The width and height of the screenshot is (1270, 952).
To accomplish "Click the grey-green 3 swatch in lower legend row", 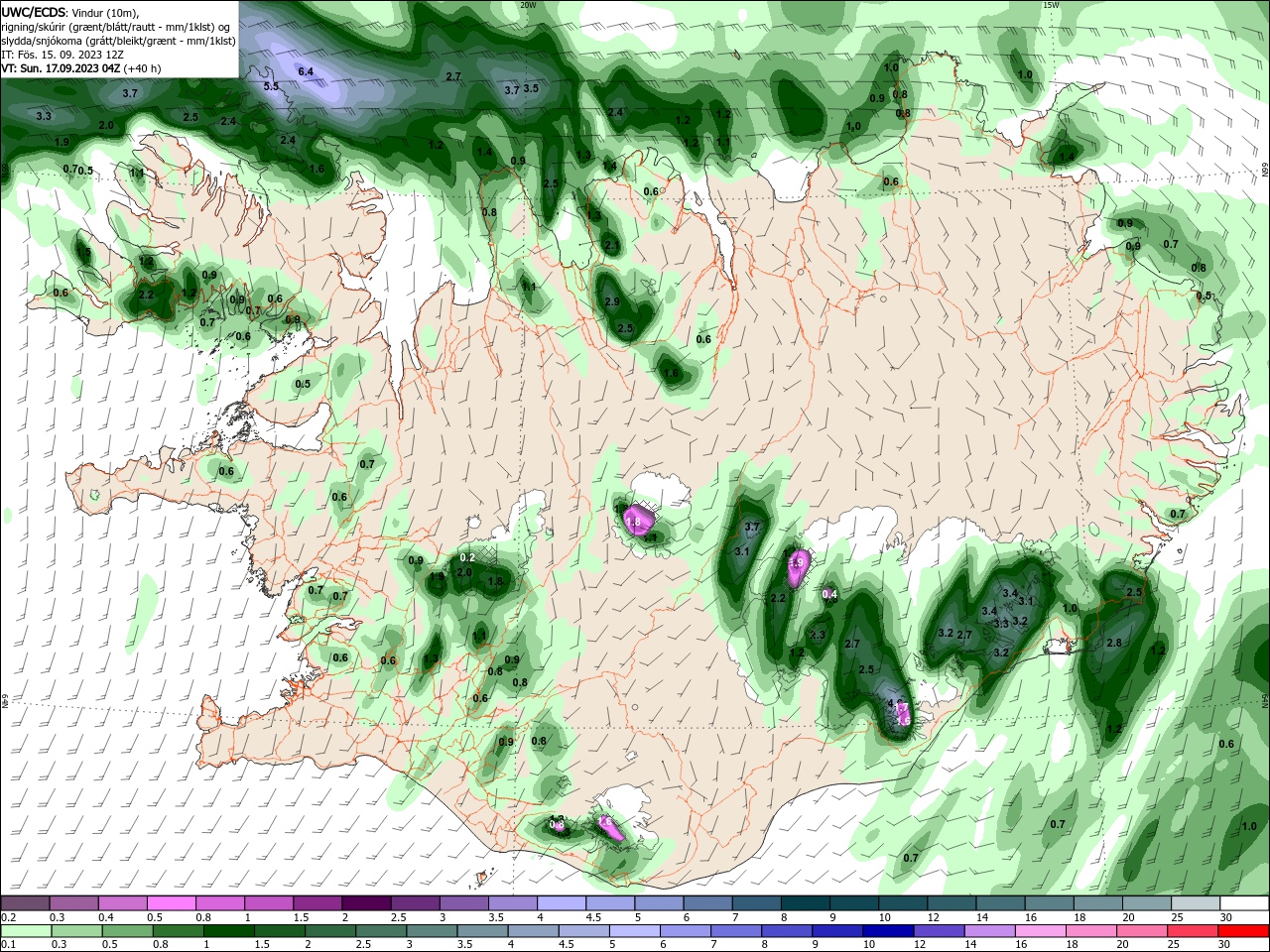I will 432,931.
